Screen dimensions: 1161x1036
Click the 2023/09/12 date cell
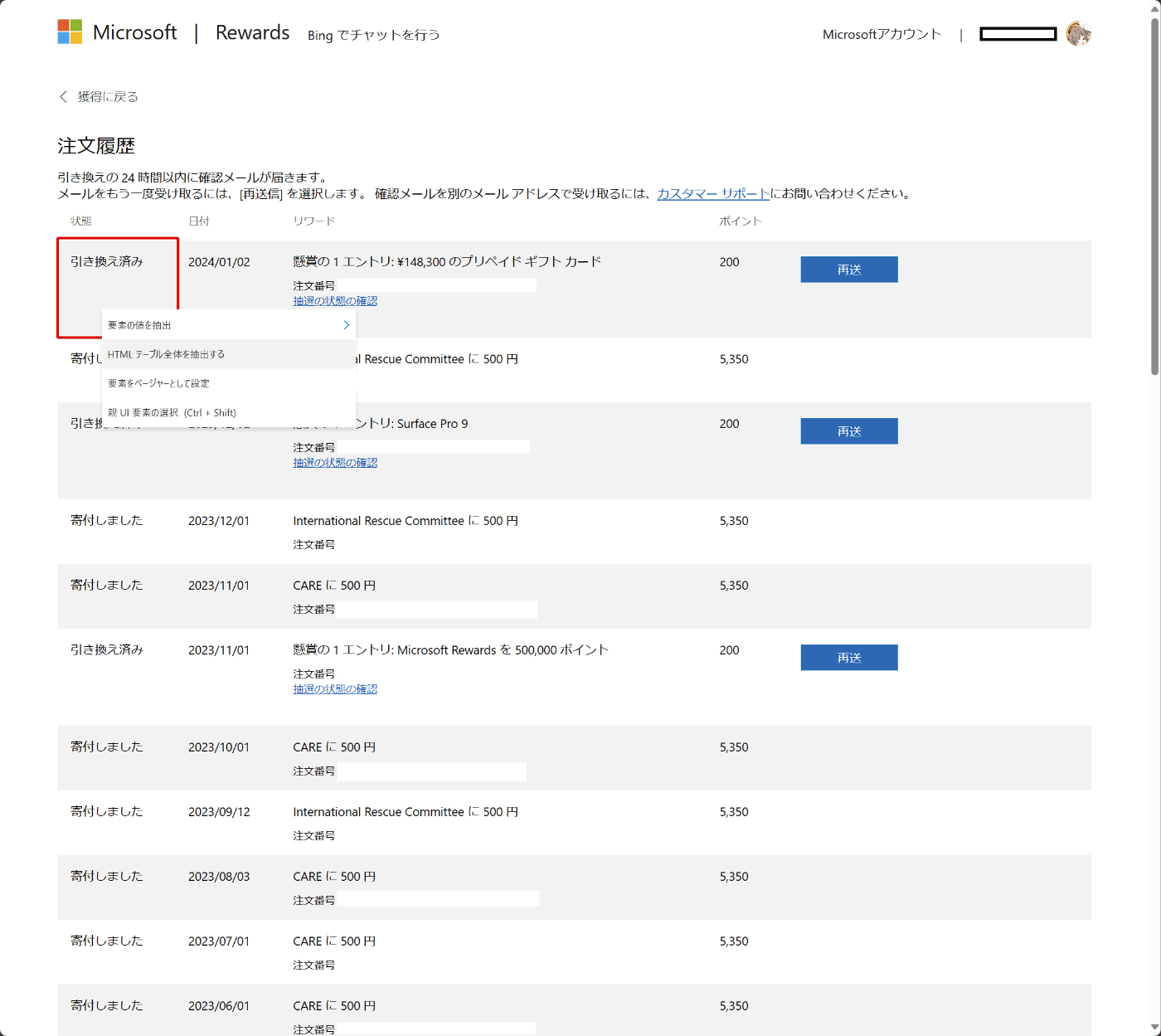(219, 812)
